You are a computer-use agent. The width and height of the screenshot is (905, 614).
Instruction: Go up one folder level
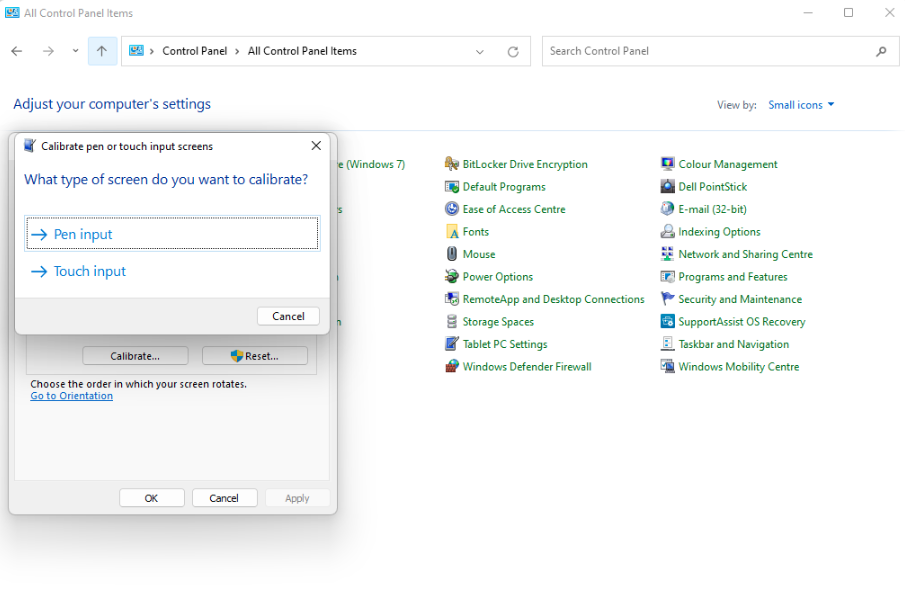coord(102,51)
